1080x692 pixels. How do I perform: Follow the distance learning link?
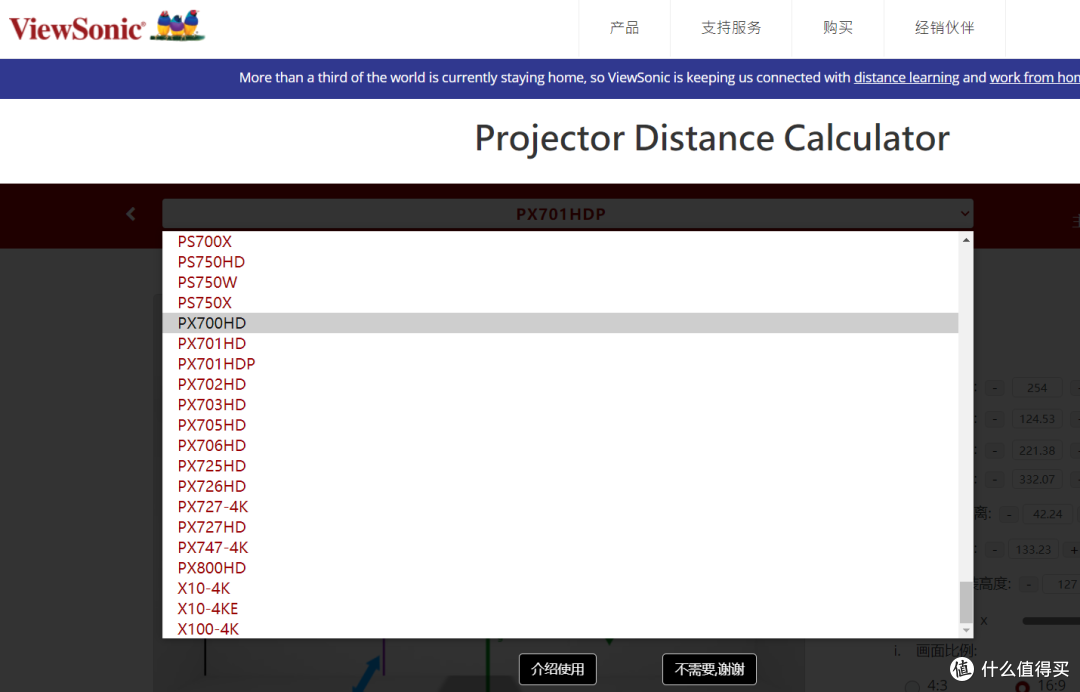click(x=906, y=78)
